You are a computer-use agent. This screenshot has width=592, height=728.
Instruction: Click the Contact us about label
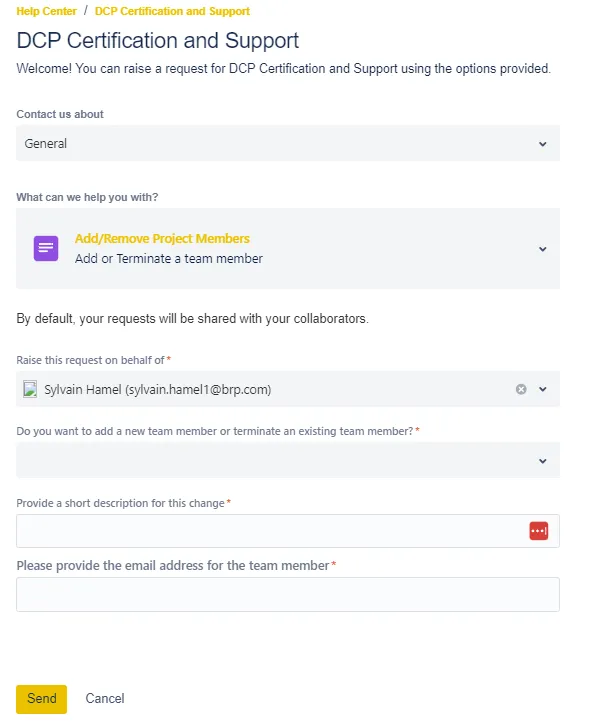[60, 114]
